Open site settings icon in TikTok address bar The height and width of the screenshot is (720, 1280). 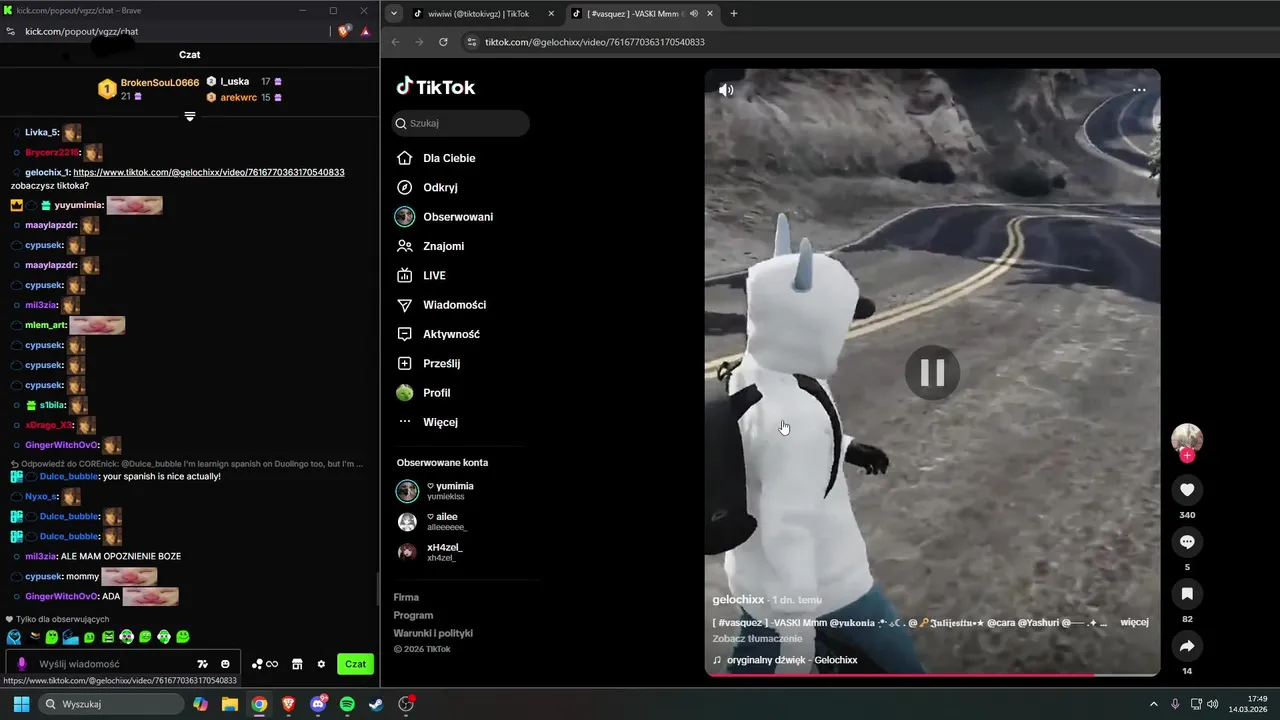(x=472, y=42)
